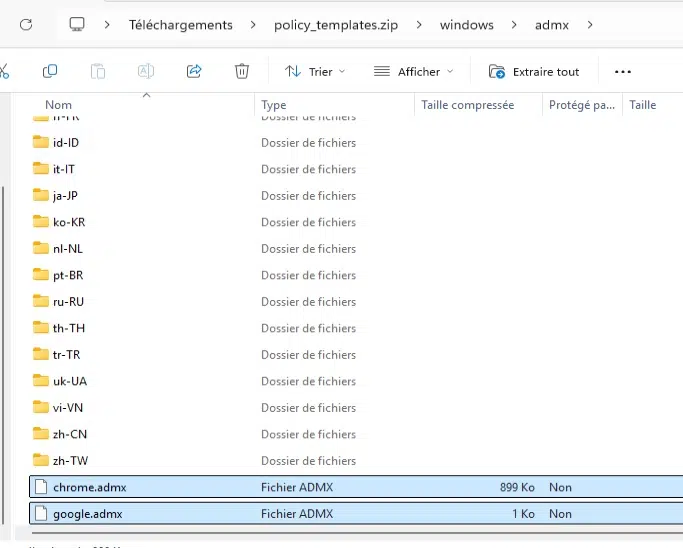683x548 pixels.
Task: Click the Delete trash icon
Action: pos(242,71)
